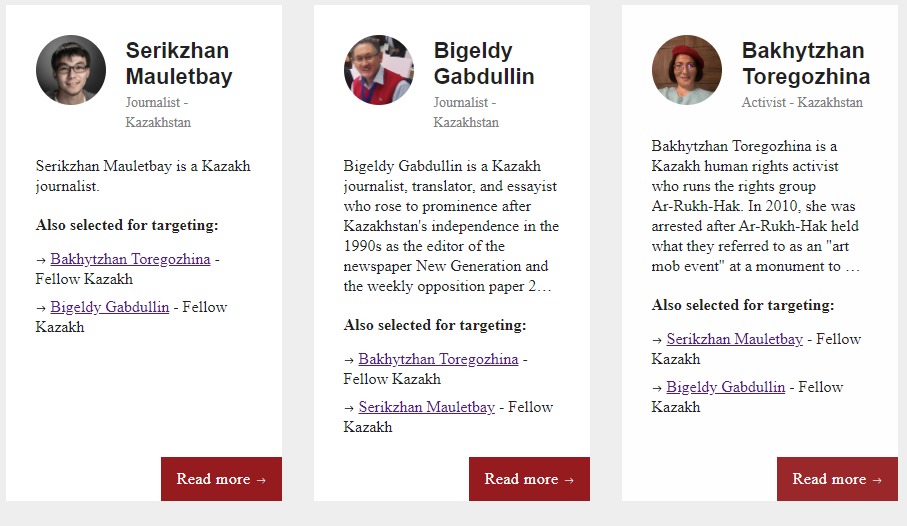Click Bigeldy Gabdullin's truncated biography text
Image resolution: width=907 pixels, height=526 pixels.
point(451,226)
